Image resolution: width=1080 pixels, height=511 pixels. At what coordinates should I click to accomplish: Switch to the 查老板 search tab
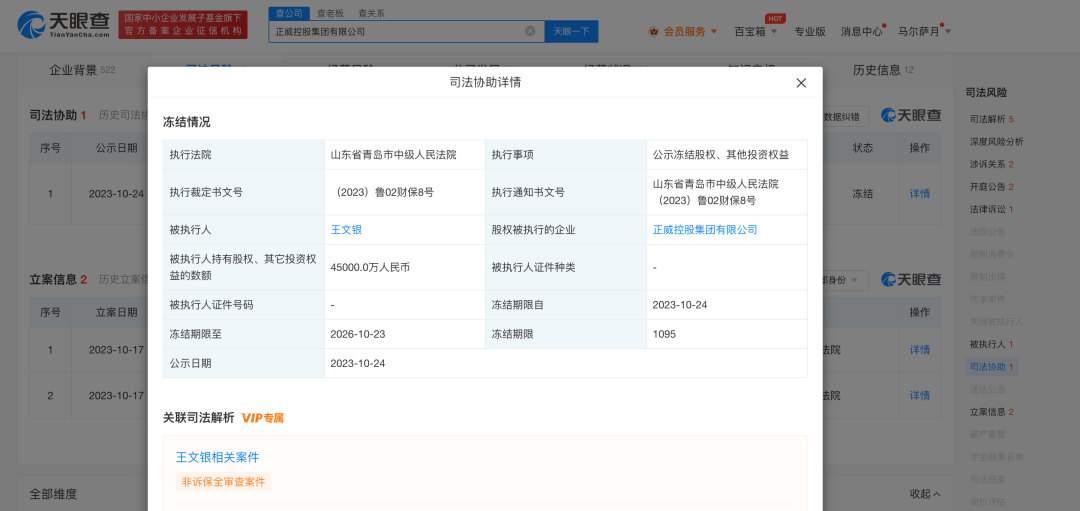tap(331, 13)
